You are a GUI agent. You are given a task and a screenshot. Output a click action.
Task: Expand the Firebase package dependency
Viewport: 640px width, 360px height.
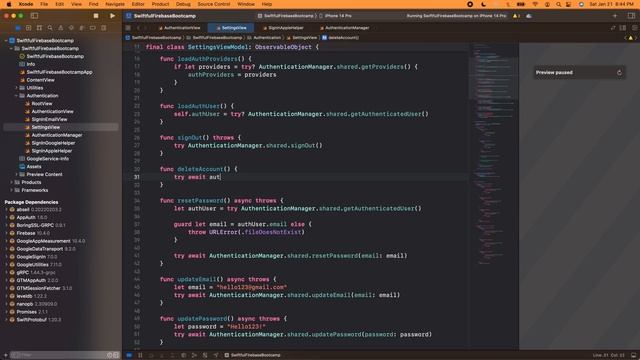point(6,233)
